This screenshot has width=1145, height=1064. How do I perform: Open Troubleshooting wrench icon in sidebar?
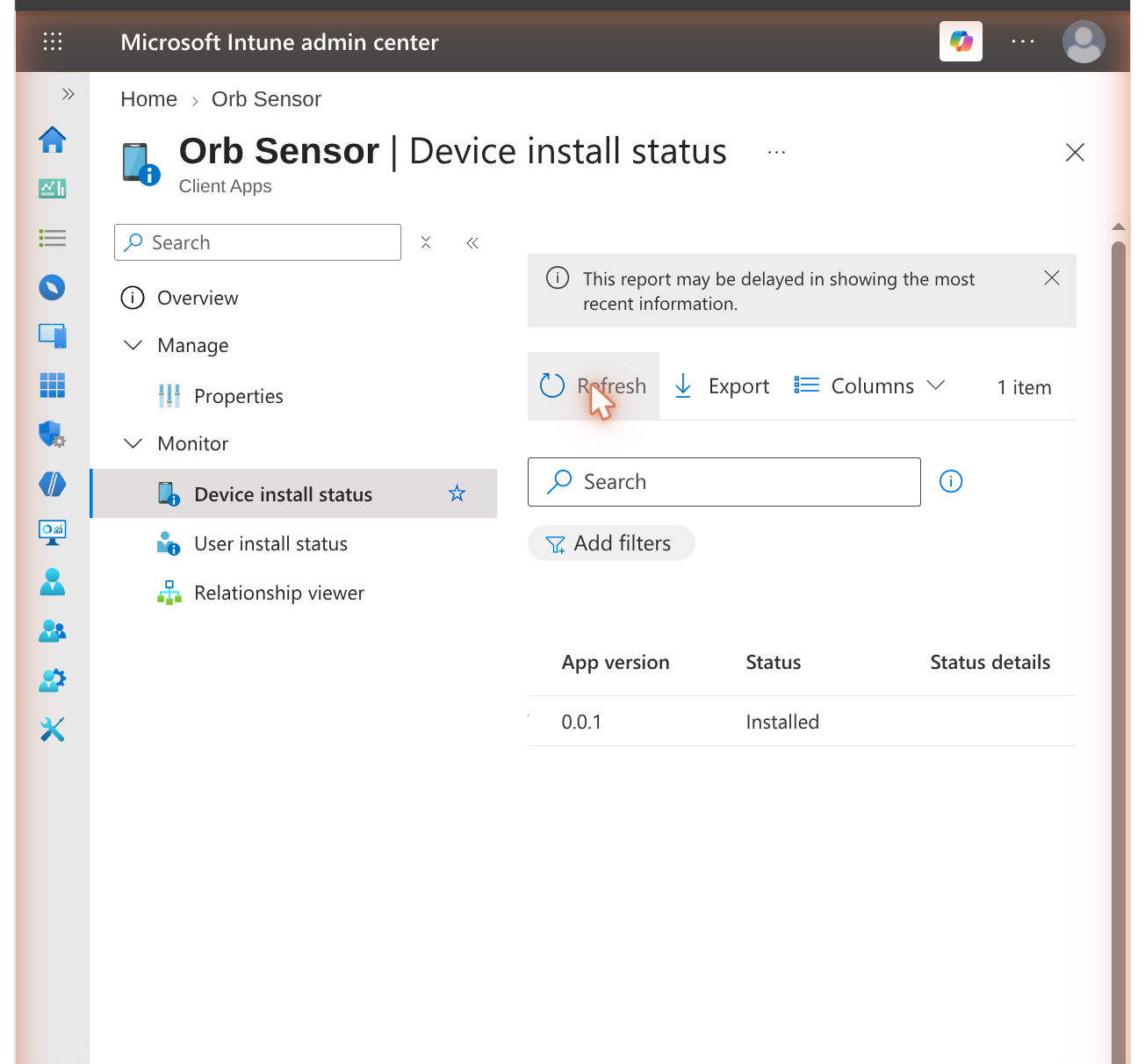click(53, 730)
